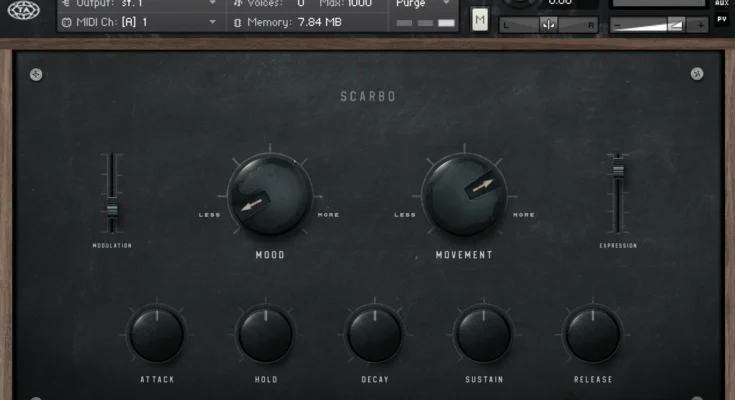Click the stereo pan slider center handle
The image size is (735, 400).
click(x=549, y=24)
